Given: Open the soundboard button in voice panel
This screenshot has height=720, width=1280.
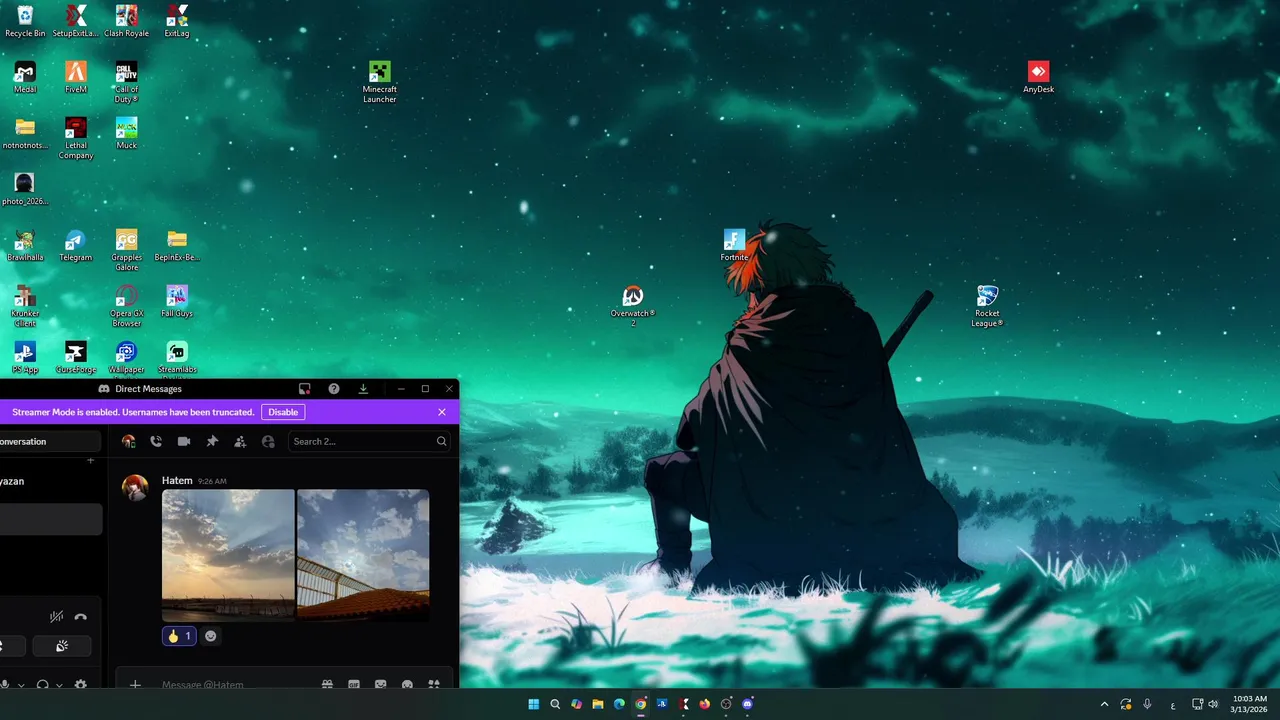Looking at the screenshot, I should 62,646.
